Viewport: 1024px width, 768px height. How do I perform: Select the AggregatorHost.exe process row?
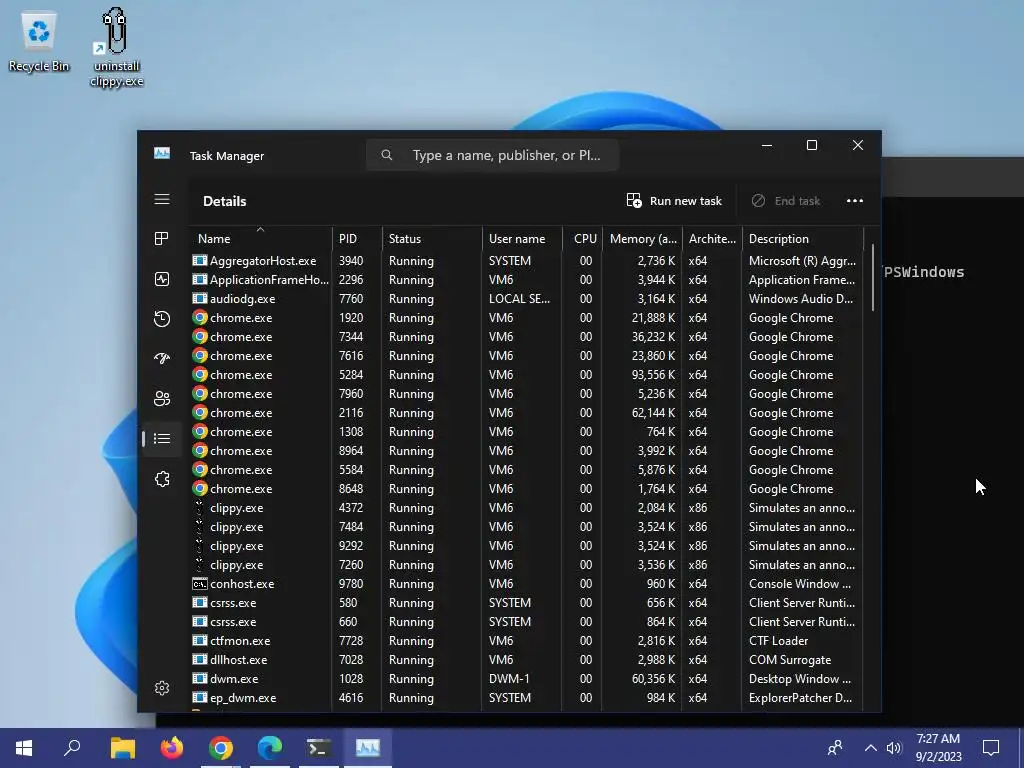526,261
